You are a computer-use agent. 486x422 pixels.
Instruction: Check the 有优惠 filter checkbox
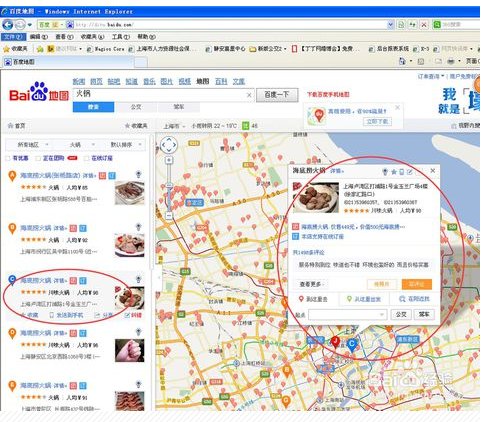8,158
